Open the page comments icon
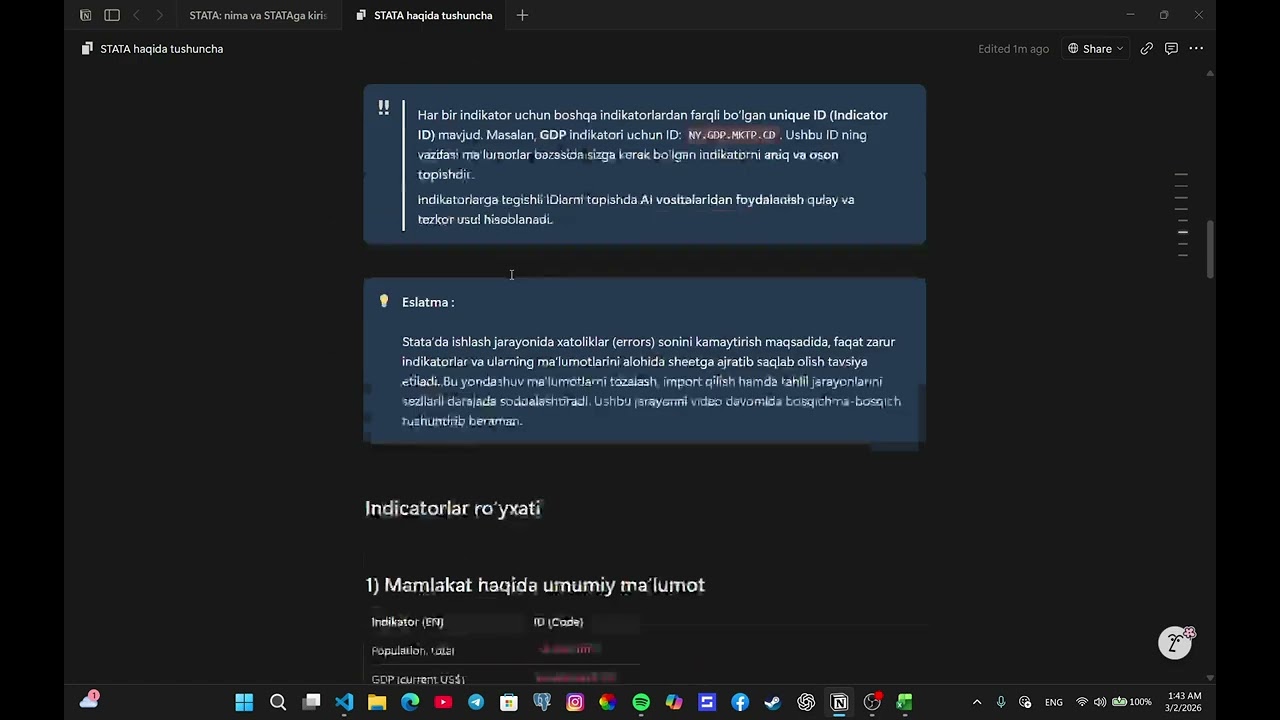Screen dimensions: 1280x720 1171,48
